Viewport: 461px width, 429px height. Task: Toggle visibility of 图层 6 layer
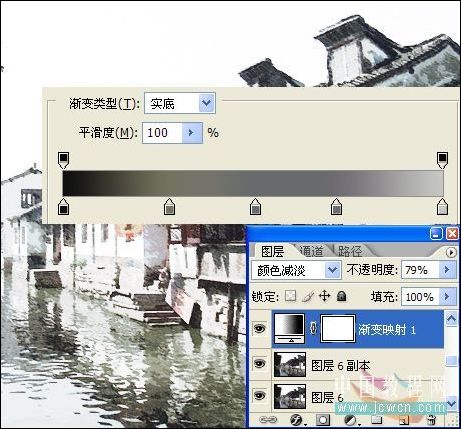[x=260, y=396]
